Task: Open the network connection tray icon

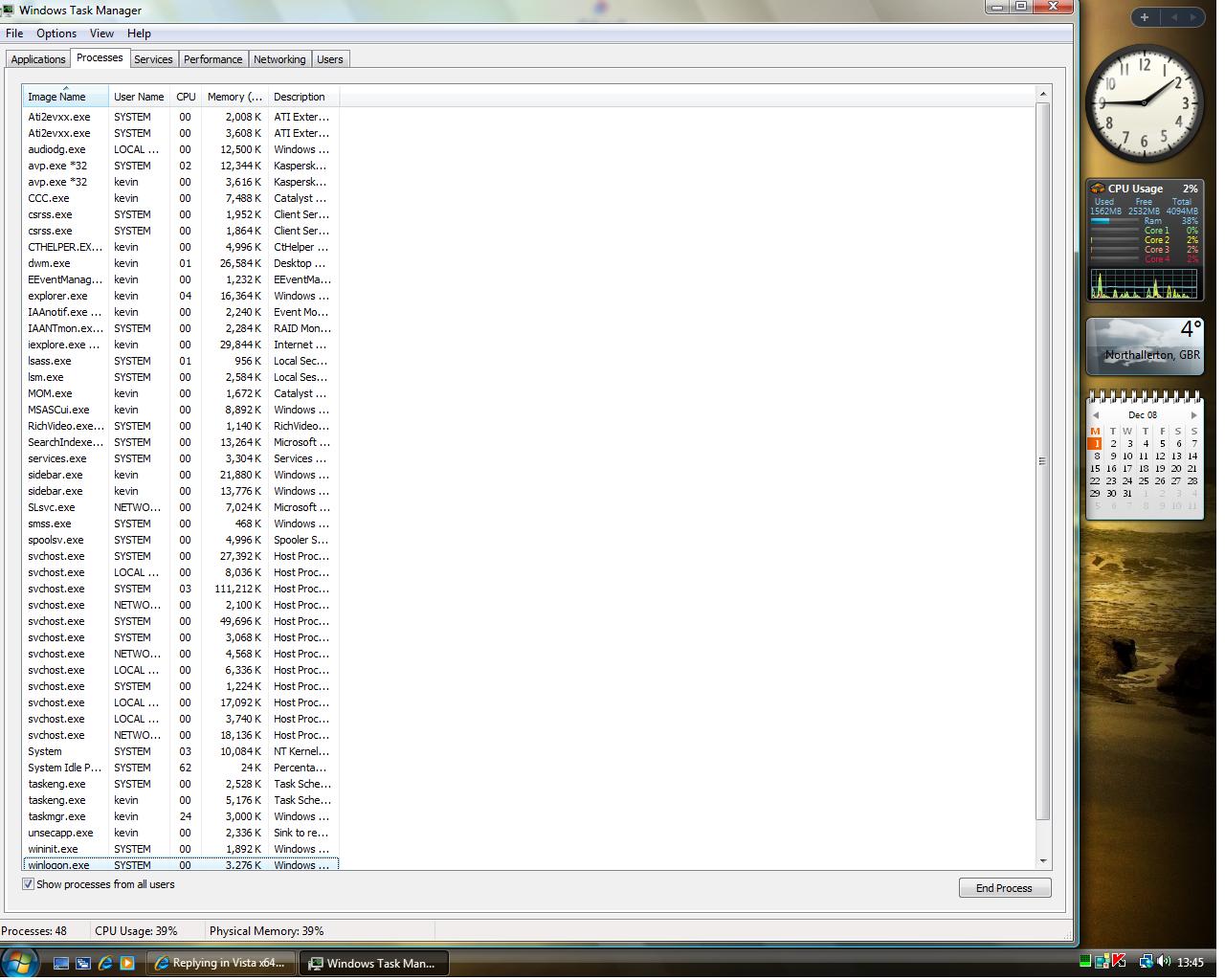Action: tap(1146, 962)
